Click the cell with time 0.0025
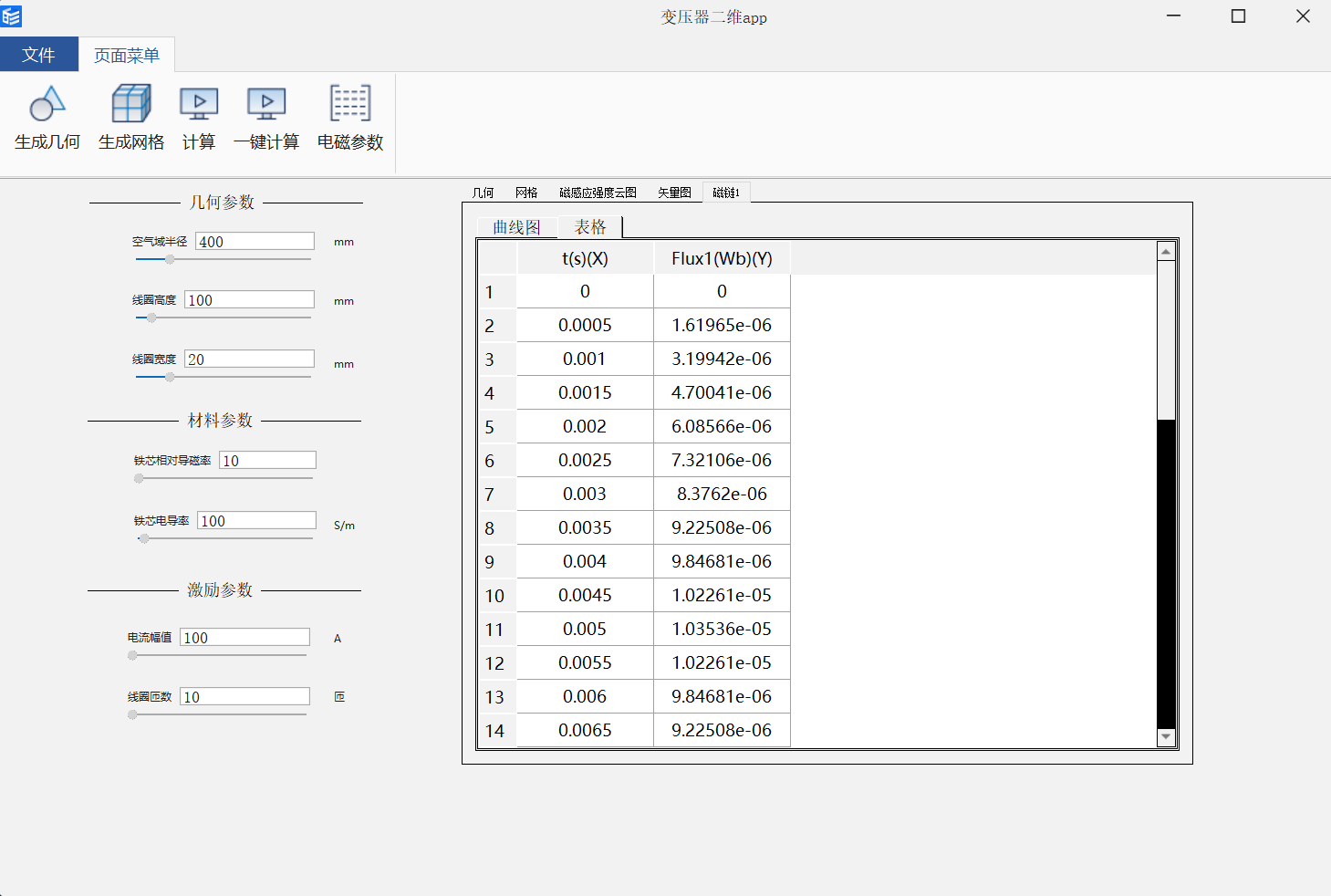The width and height of the screenshot is (1331, 896). click(585, 461)
